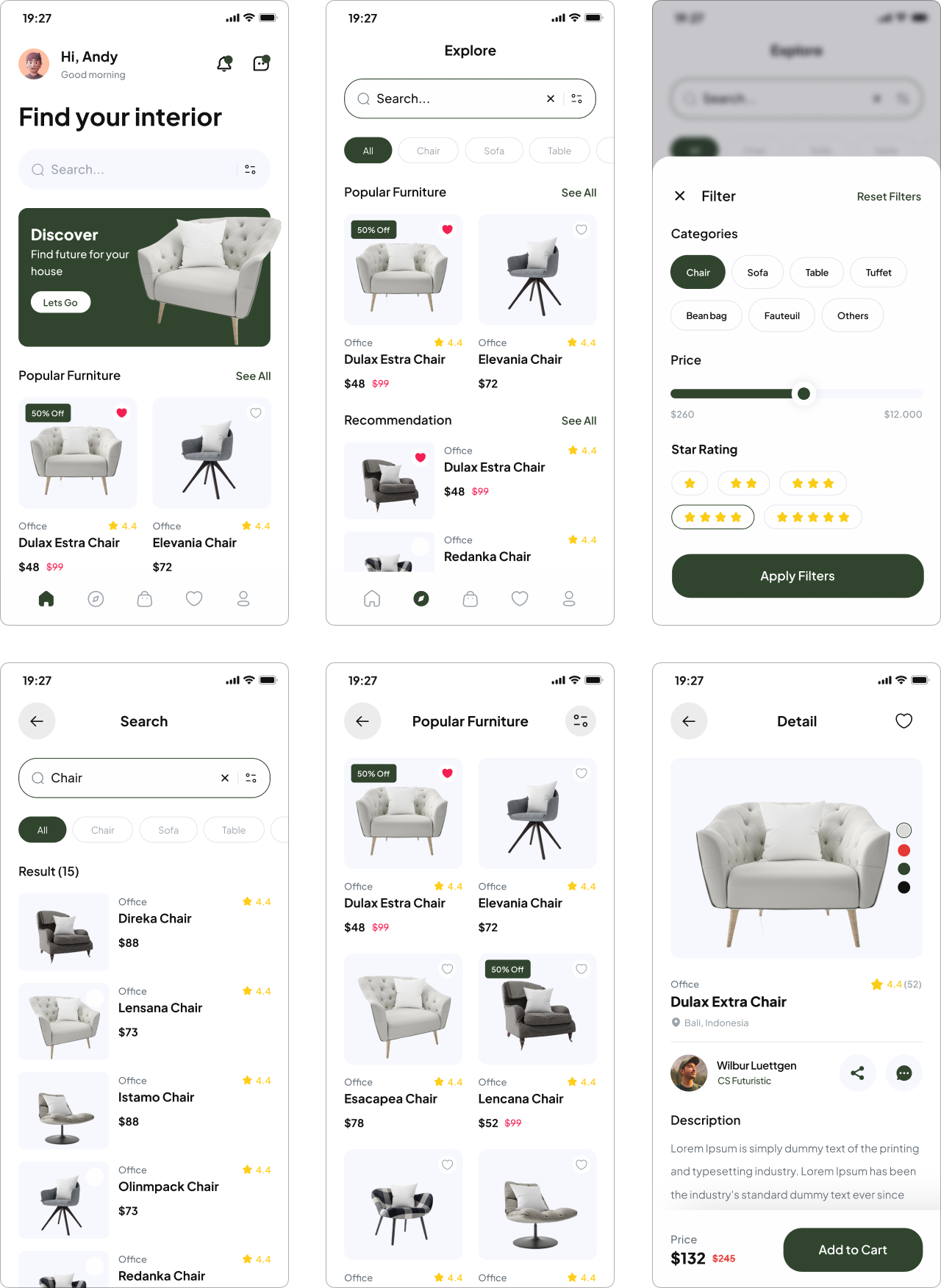Open filter icon on Popular Furniture header
Screen dimensions: 941x1288
(580, 721)
